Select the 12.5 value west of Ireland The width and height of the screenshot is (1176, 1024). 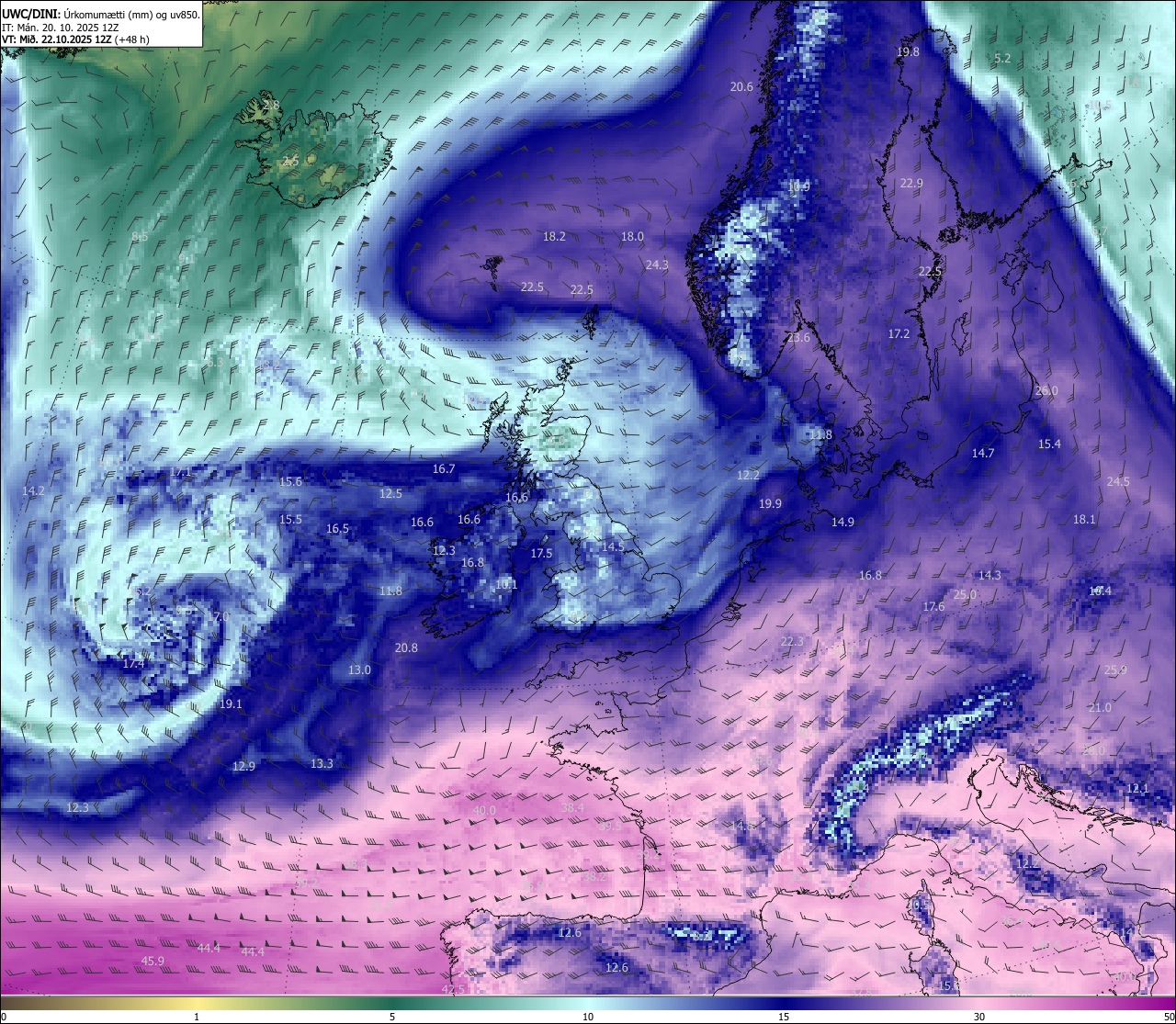(x=390, y=493)
